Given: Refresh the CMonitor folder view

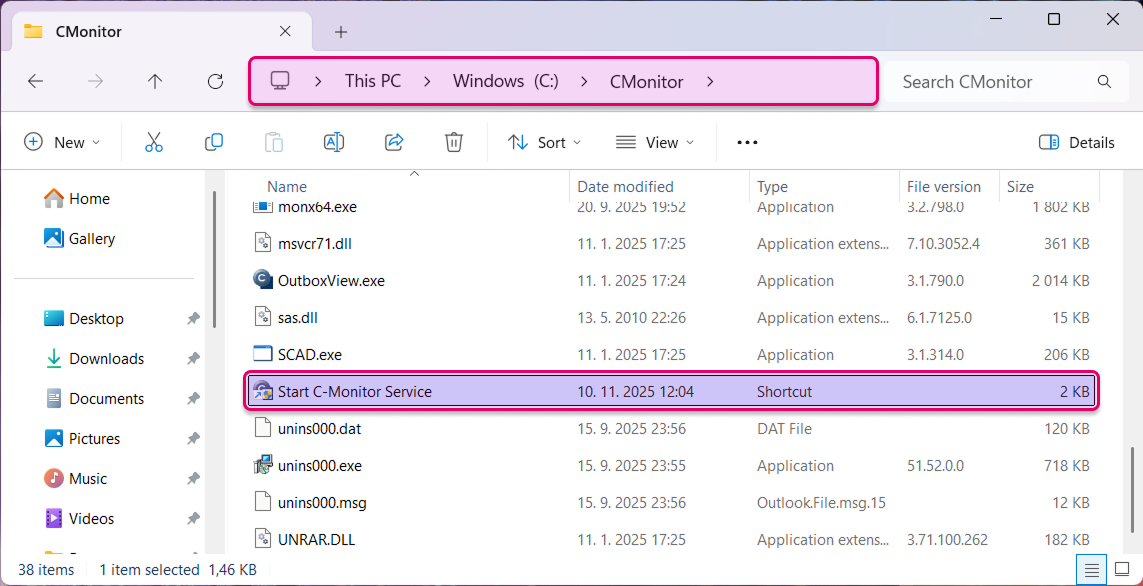Looking at the screenshot, I should point(215,82).
